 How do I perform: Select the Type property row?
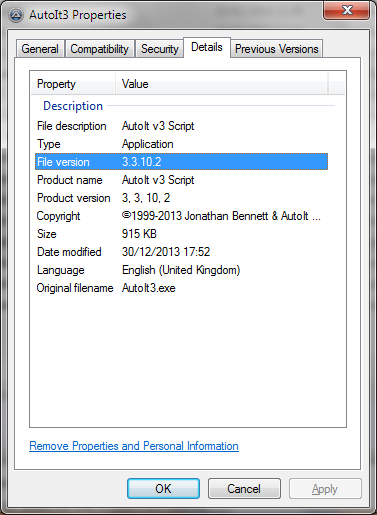[x=181, y=144]
